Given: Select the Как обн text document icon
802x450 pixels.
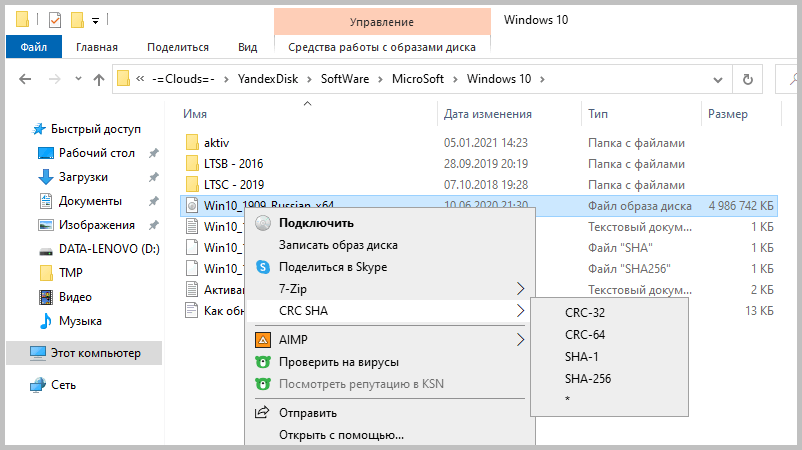Looking at the screenshot, I should click(192, 310).
